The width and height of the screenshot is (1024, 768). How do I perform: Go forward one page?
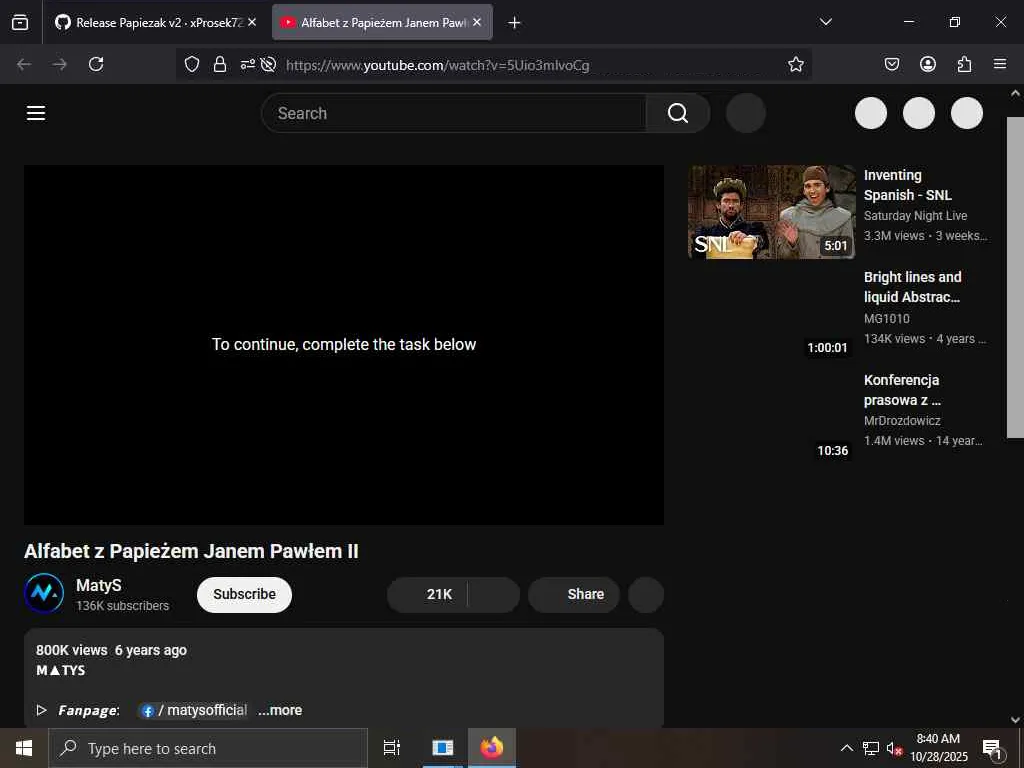60,64
